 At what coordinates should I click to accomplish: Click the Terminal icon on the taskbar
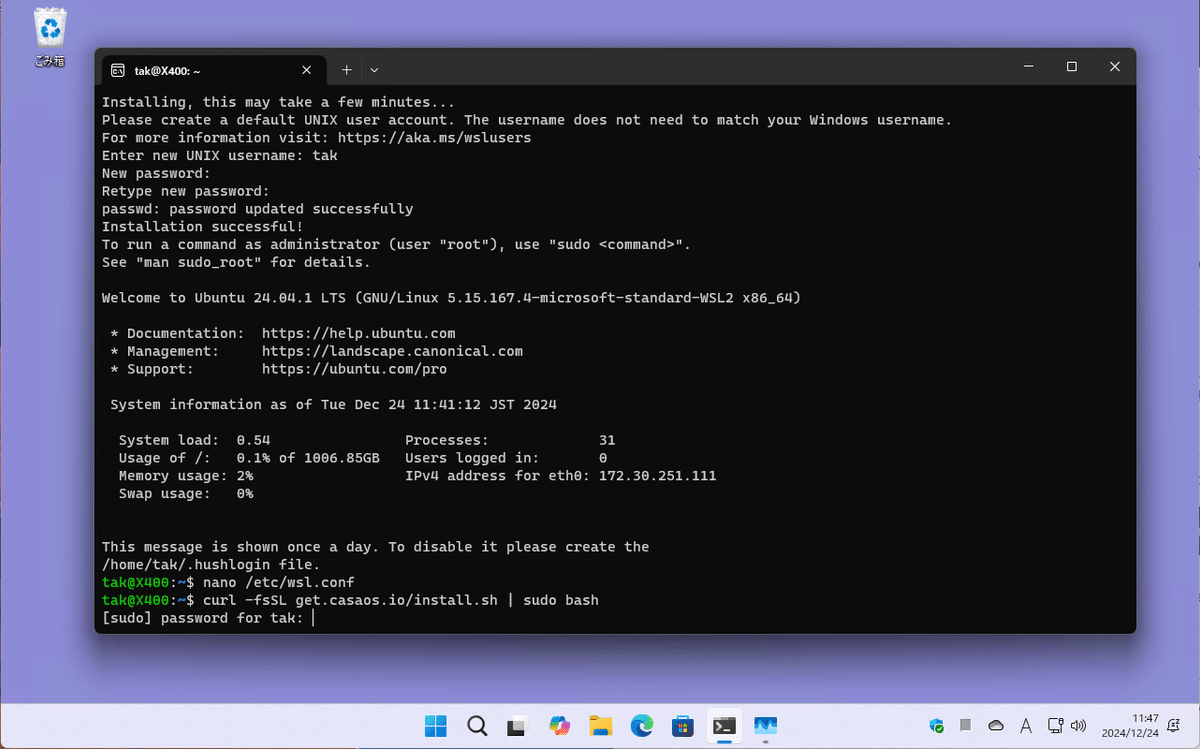click(724, 725)
